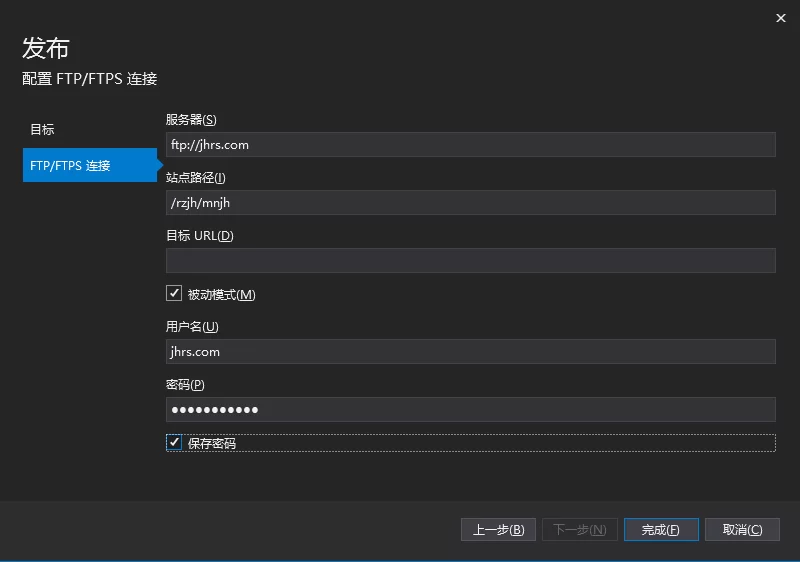Go back with the 上一步(B) button
This screenshot has height=562, width=800.
(498, 530)
